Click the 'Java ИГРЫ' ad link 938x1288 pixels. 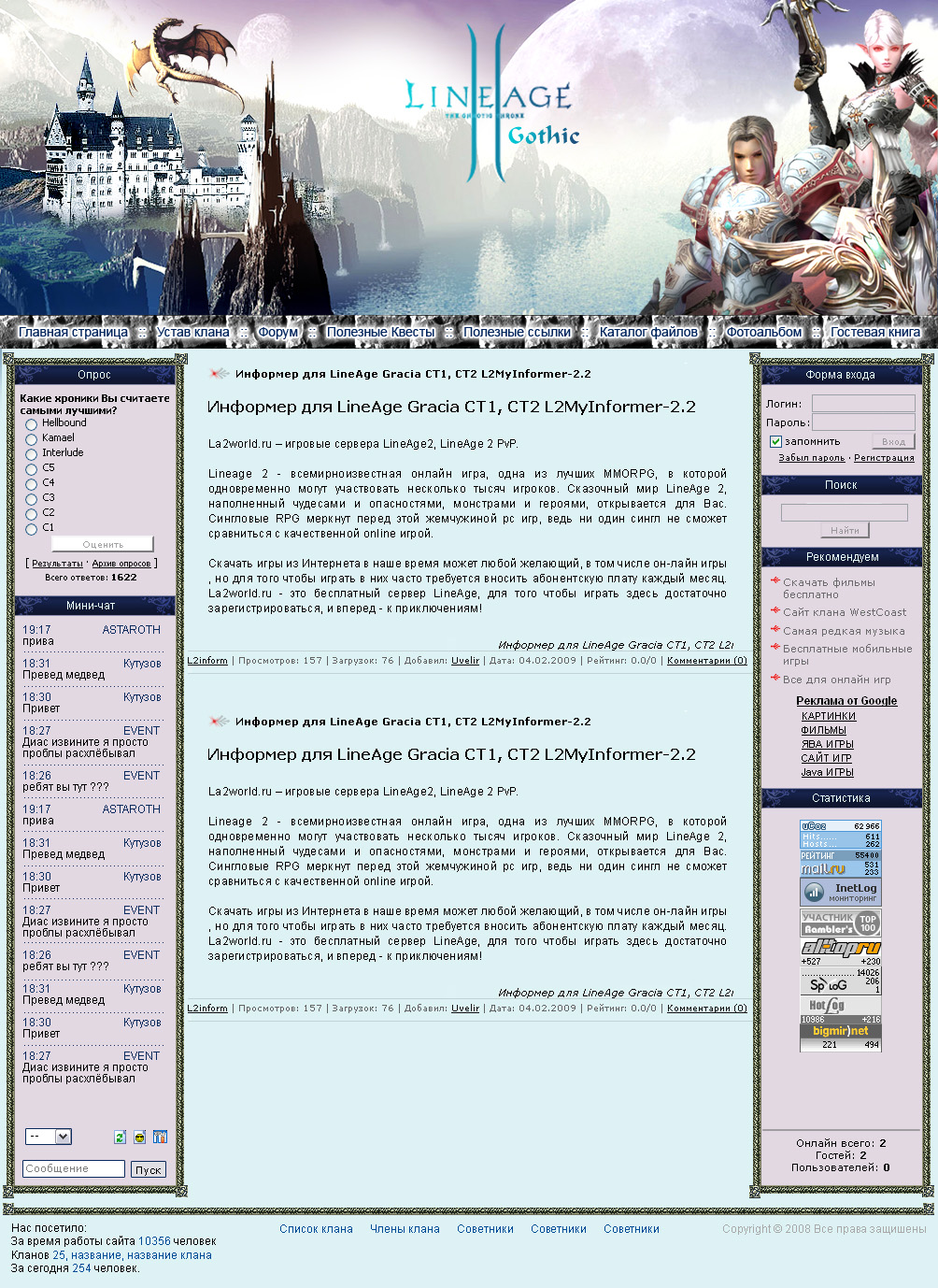click(827, 772)
